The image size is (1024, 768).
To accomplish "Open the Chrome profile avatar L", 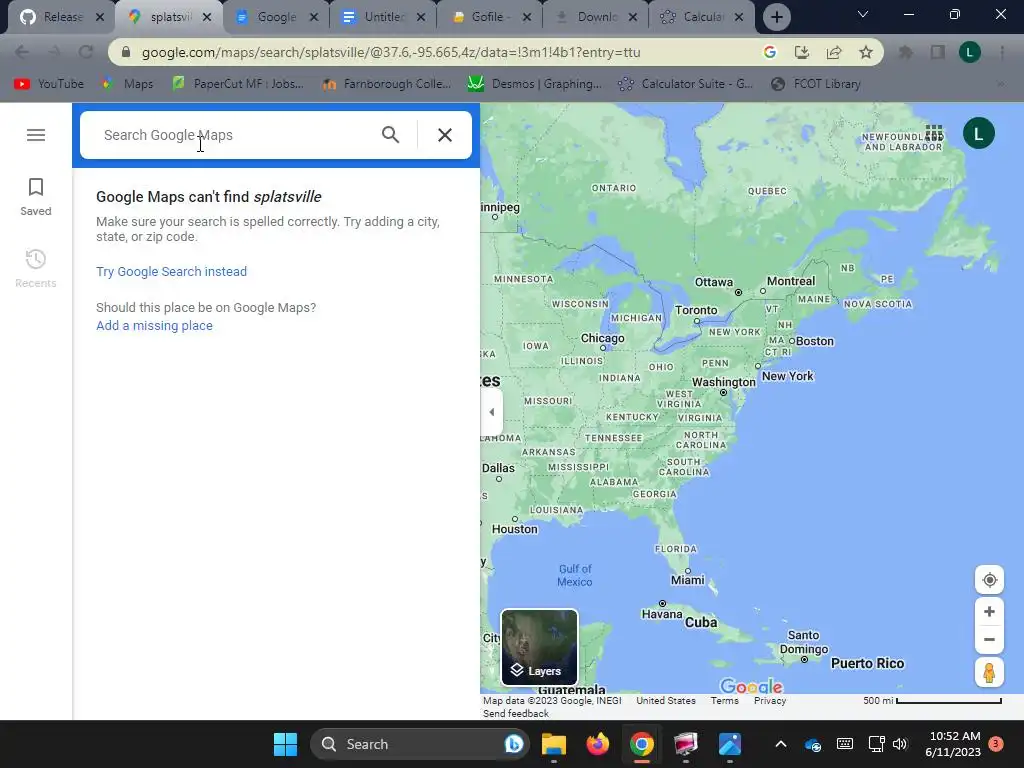I will click(x=970, y=52).
